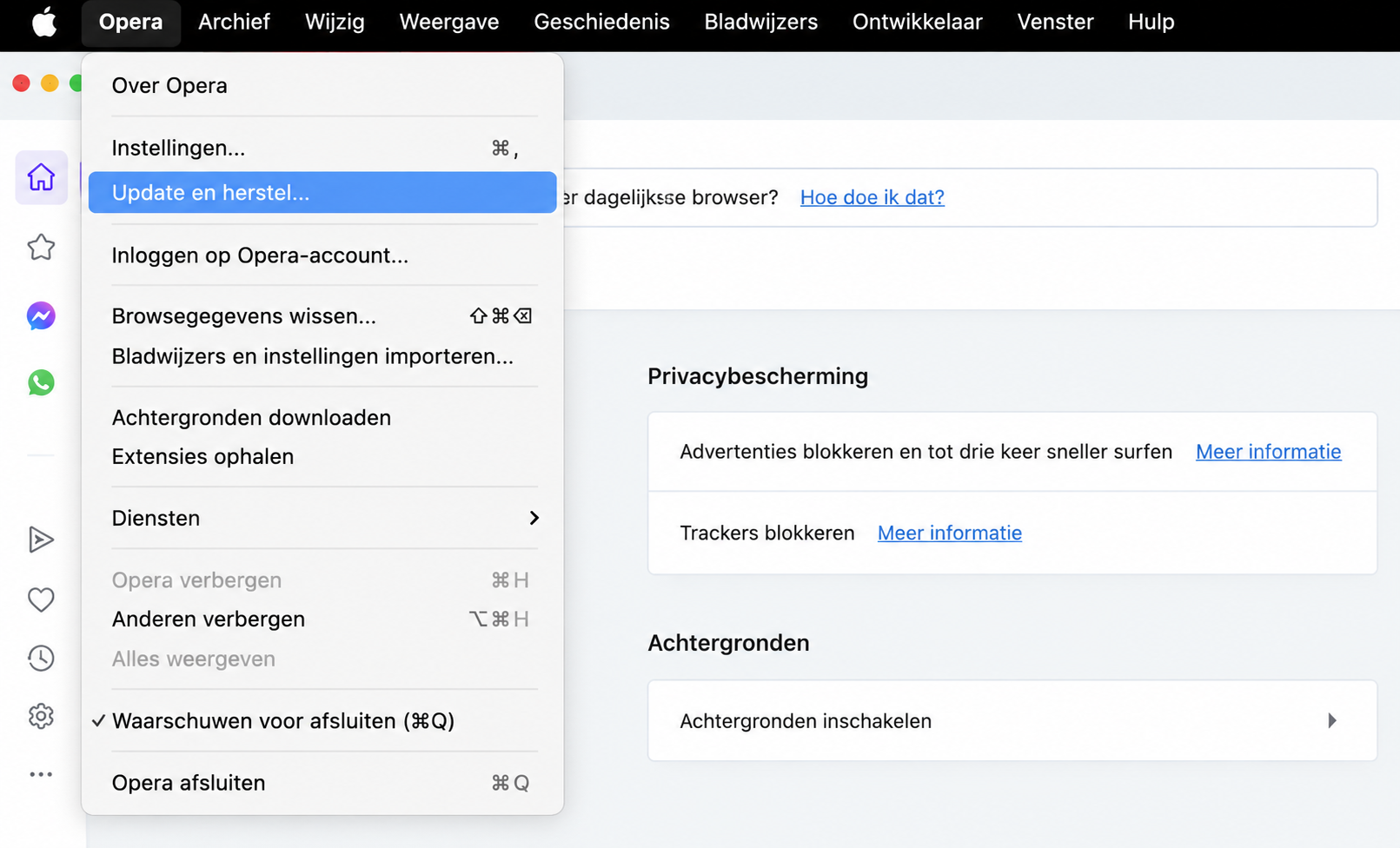Viewport: 1400px width, 848px height.
Task: Open Settings gear icon in sidebar
Action: [x=41, y=716]
